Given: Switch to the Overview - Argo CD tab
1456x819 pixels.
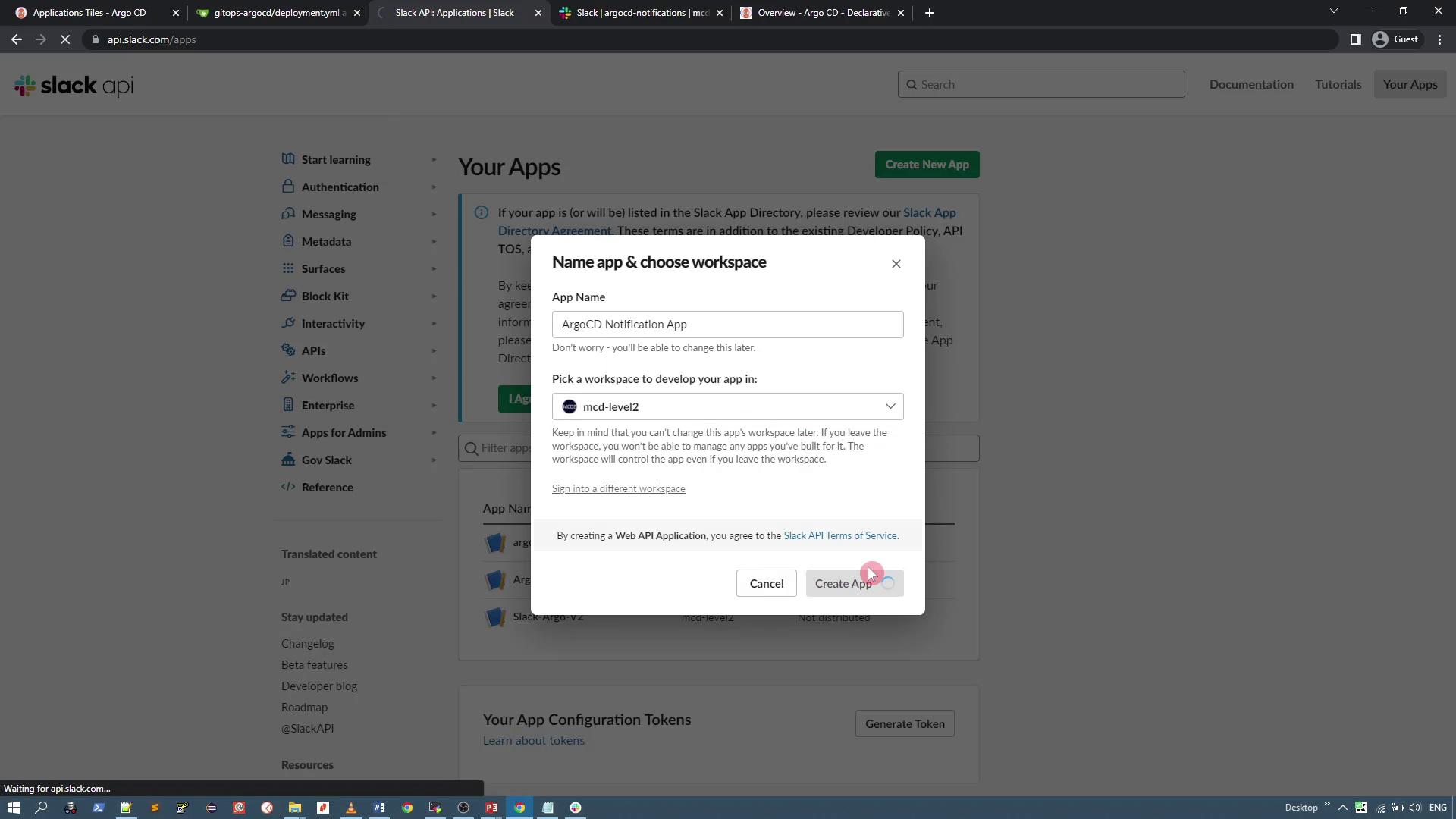Looking at the screenshot, I should [823, 13].
